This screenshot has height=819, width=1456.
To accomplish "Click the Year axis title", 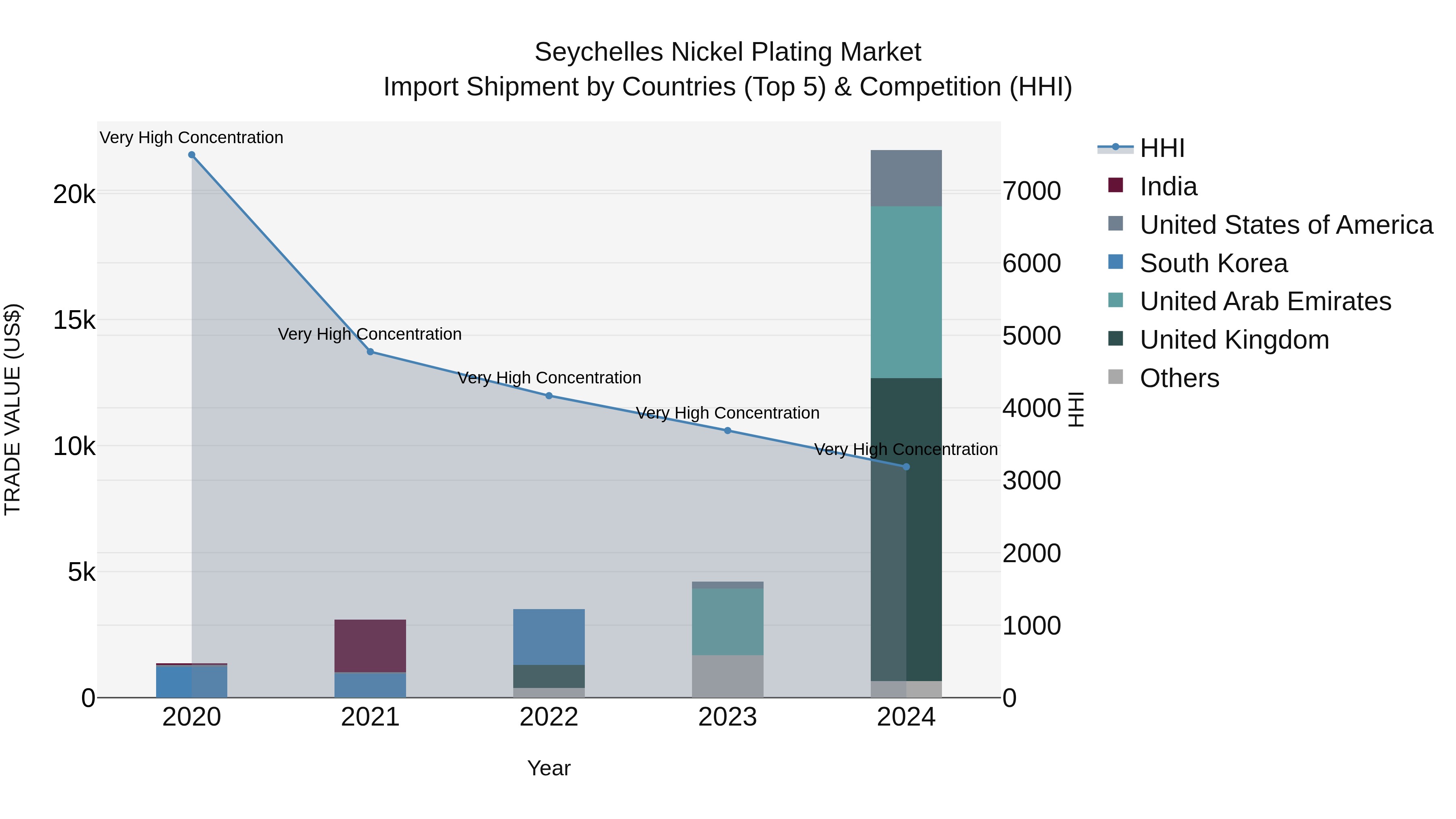I will 549,768.
